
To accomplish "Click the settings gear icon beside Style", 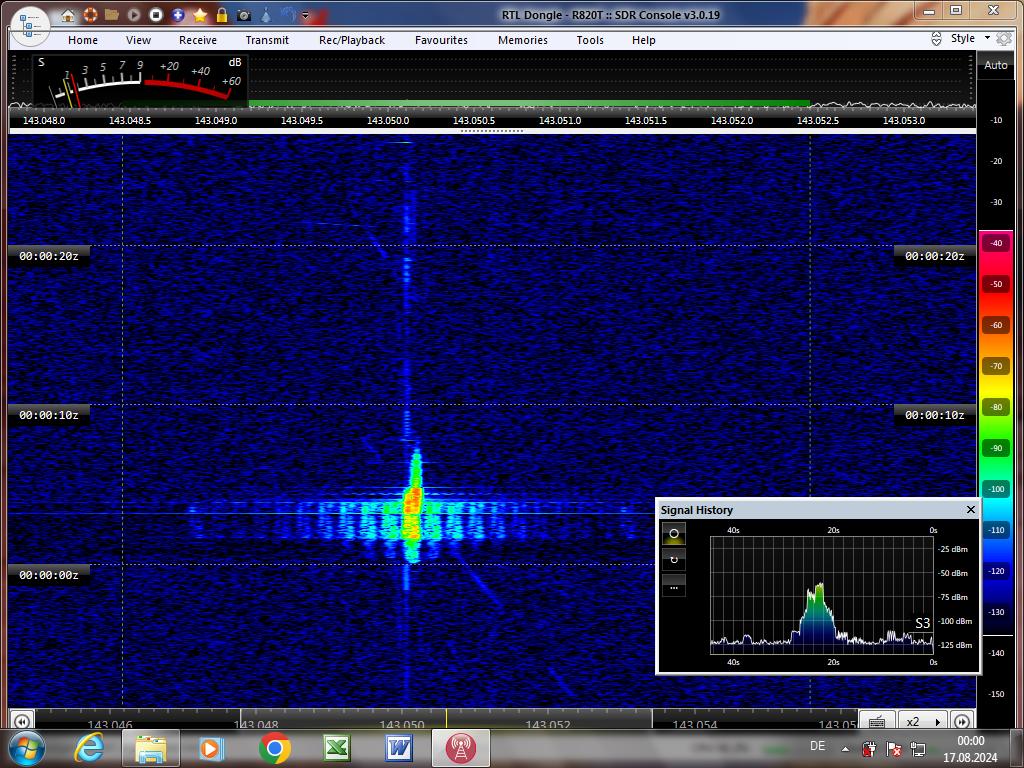I will (x=1004, y=39).
